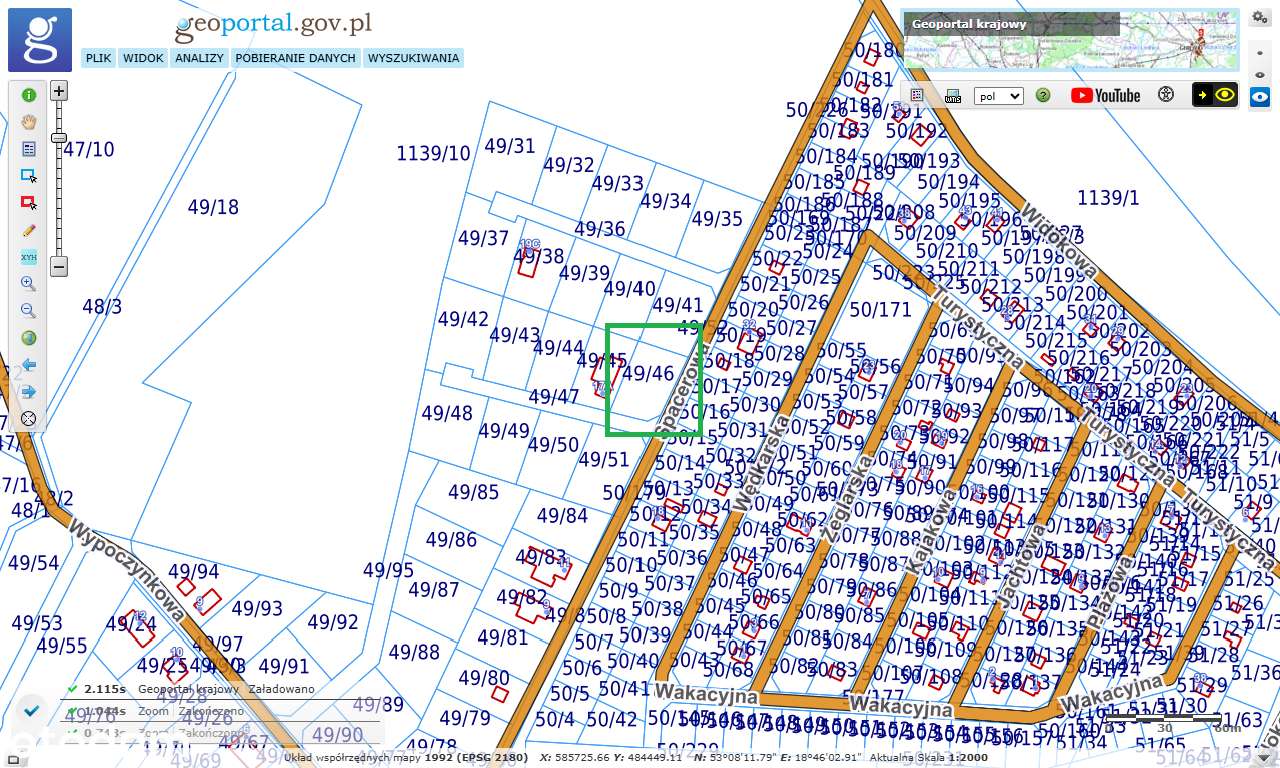
Task: Click parcel label 49/48
Action: (447, 413)
